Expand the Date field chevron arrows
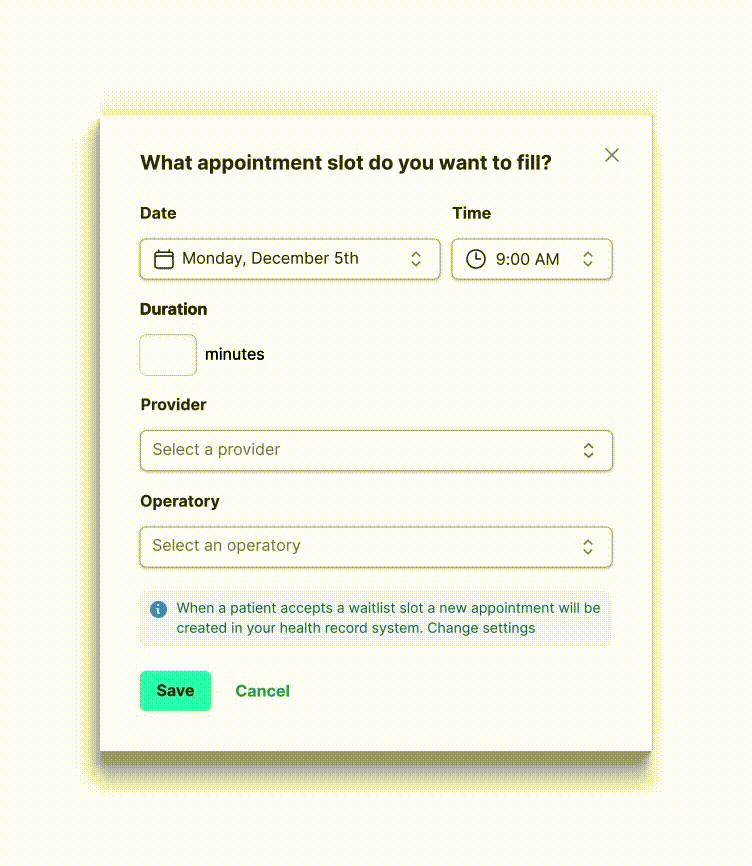This screenshot has height=866, width=752. tap(416, 259)
